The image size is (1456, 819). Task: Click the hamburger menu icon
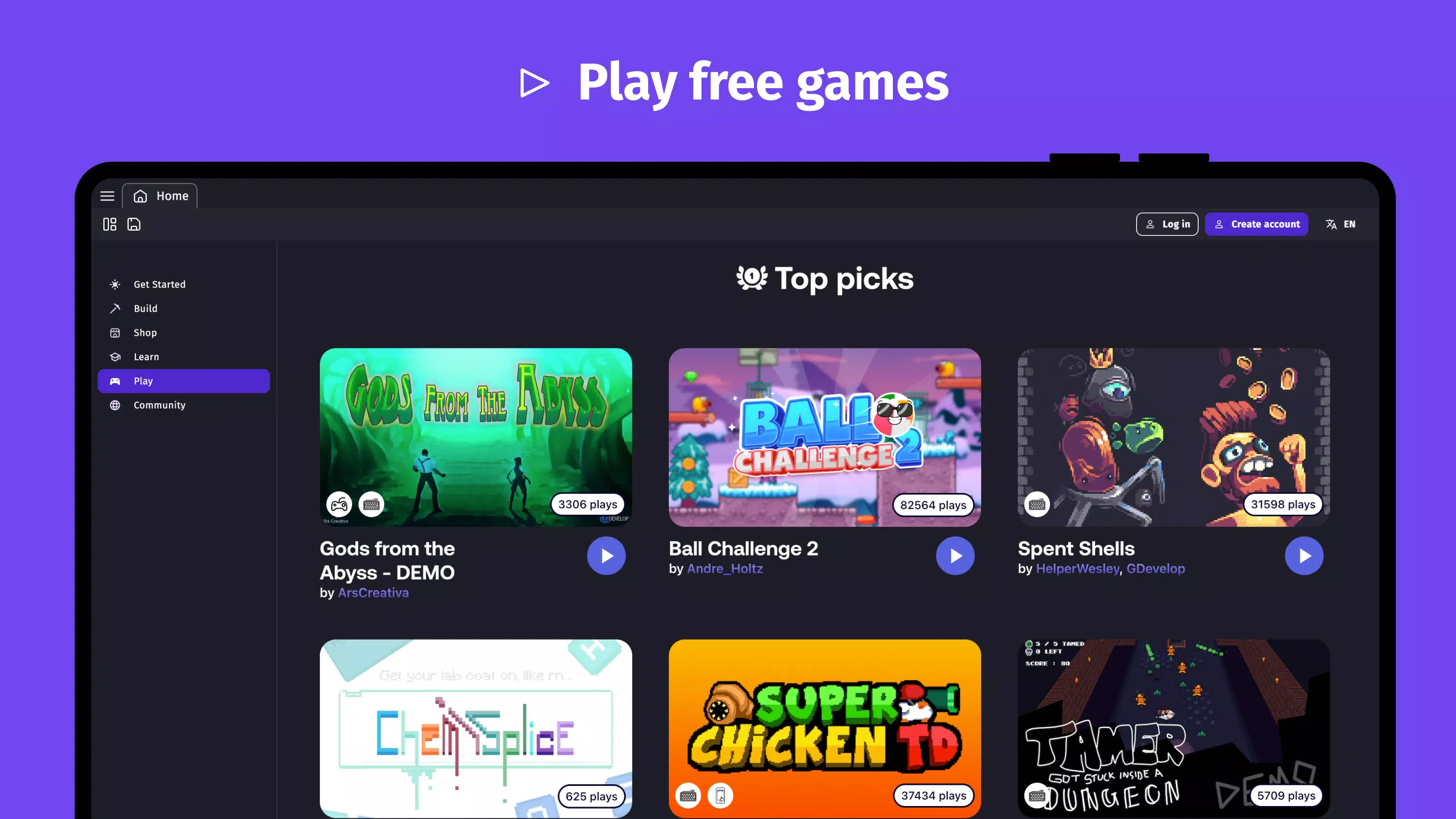[107, 196]
